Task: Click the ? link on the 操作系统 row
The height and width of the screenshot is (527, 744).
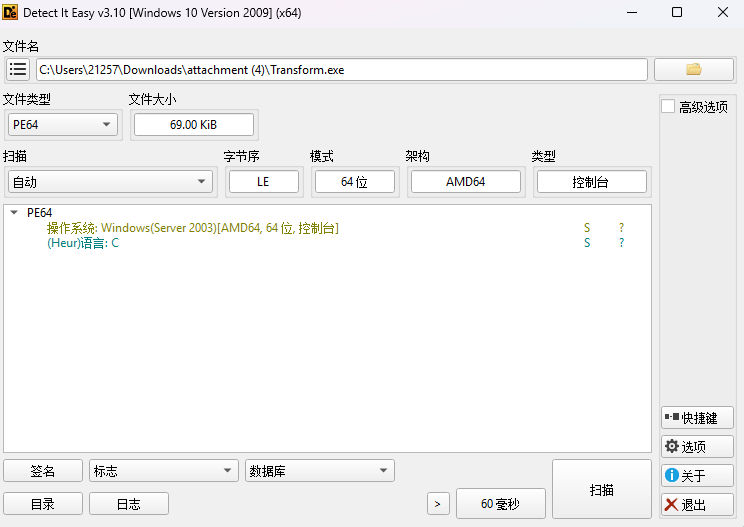Action: (622, 228)
